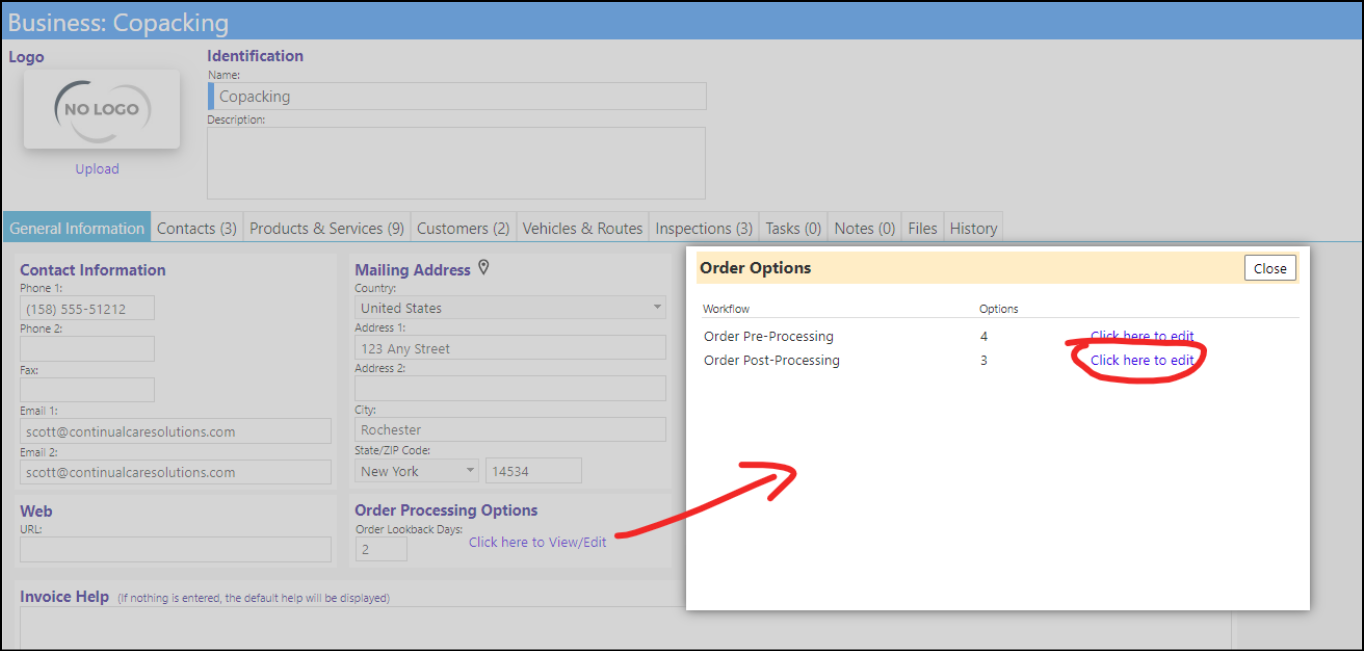The width and height of the screenshot is (1364, 651).
Task: Select the 'Order Post-Processing' workflow text
Action: coord(772,360)
